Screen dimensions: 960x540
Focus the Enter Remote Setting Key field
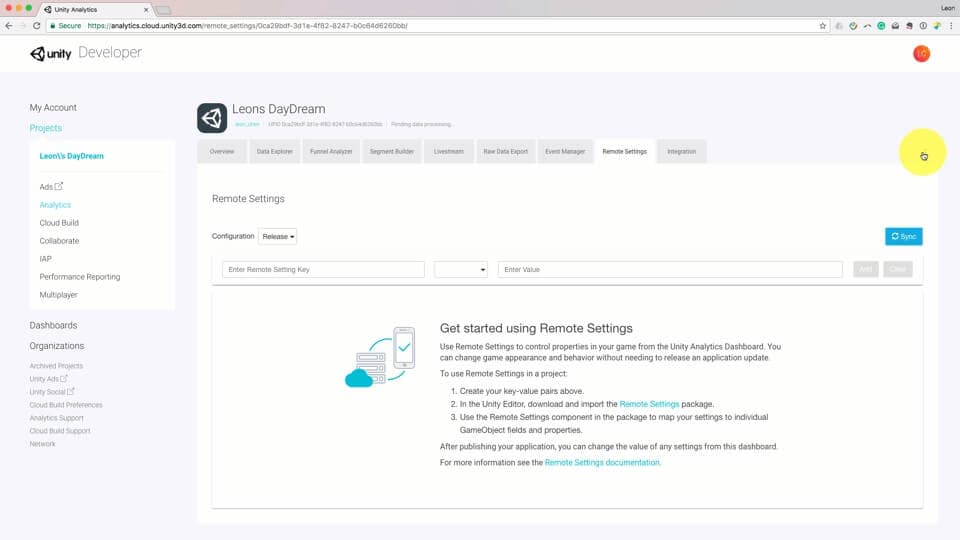pos(323,269)
